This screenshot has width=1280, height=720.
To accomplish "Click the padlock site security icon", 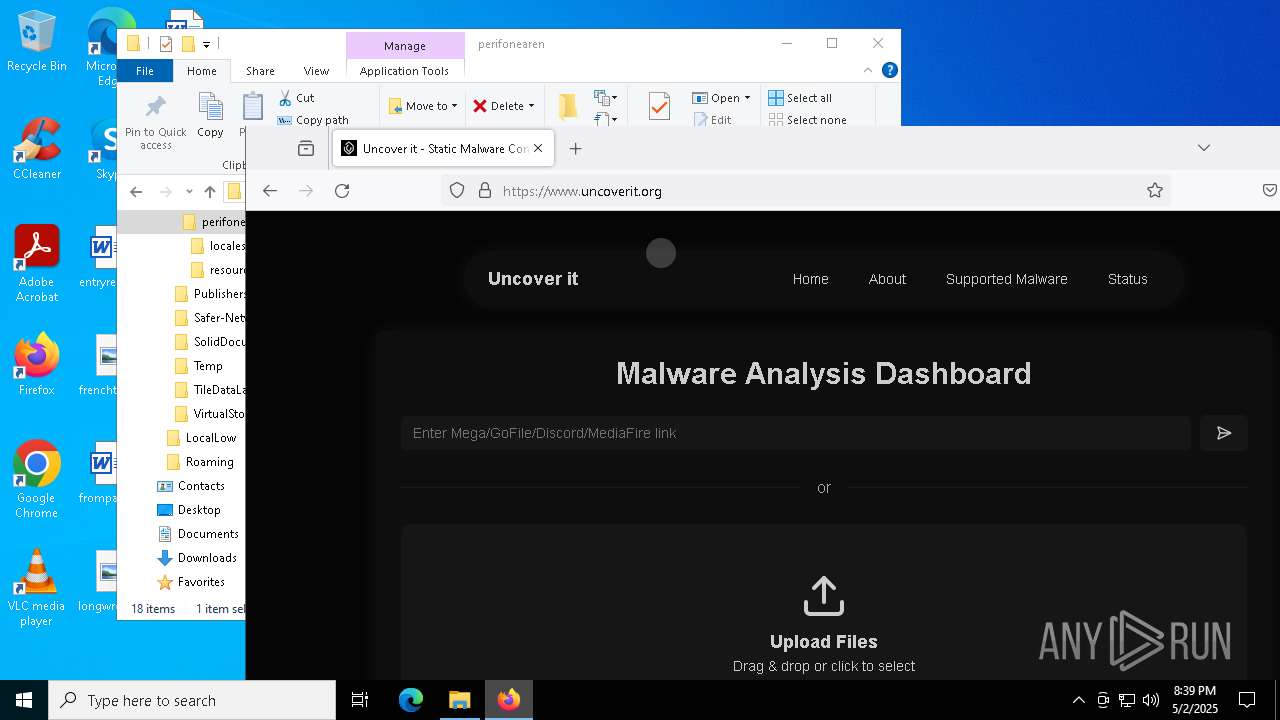I will click(484, 191).
